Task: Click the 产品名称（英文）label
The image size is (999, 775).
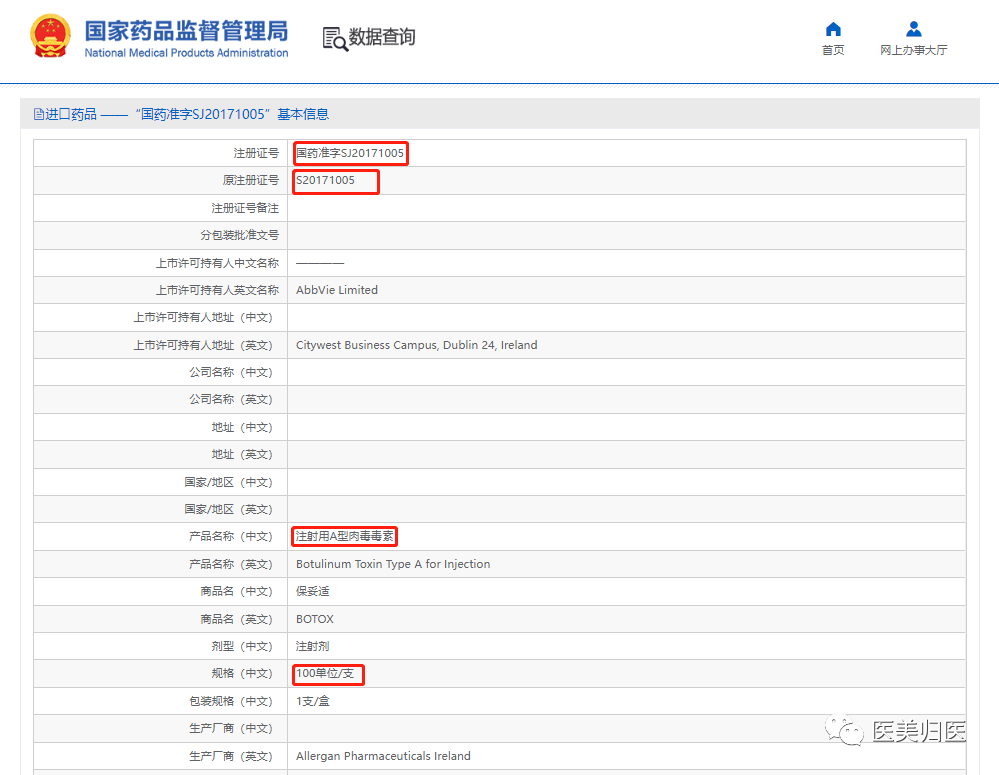Action: point(231,564)
